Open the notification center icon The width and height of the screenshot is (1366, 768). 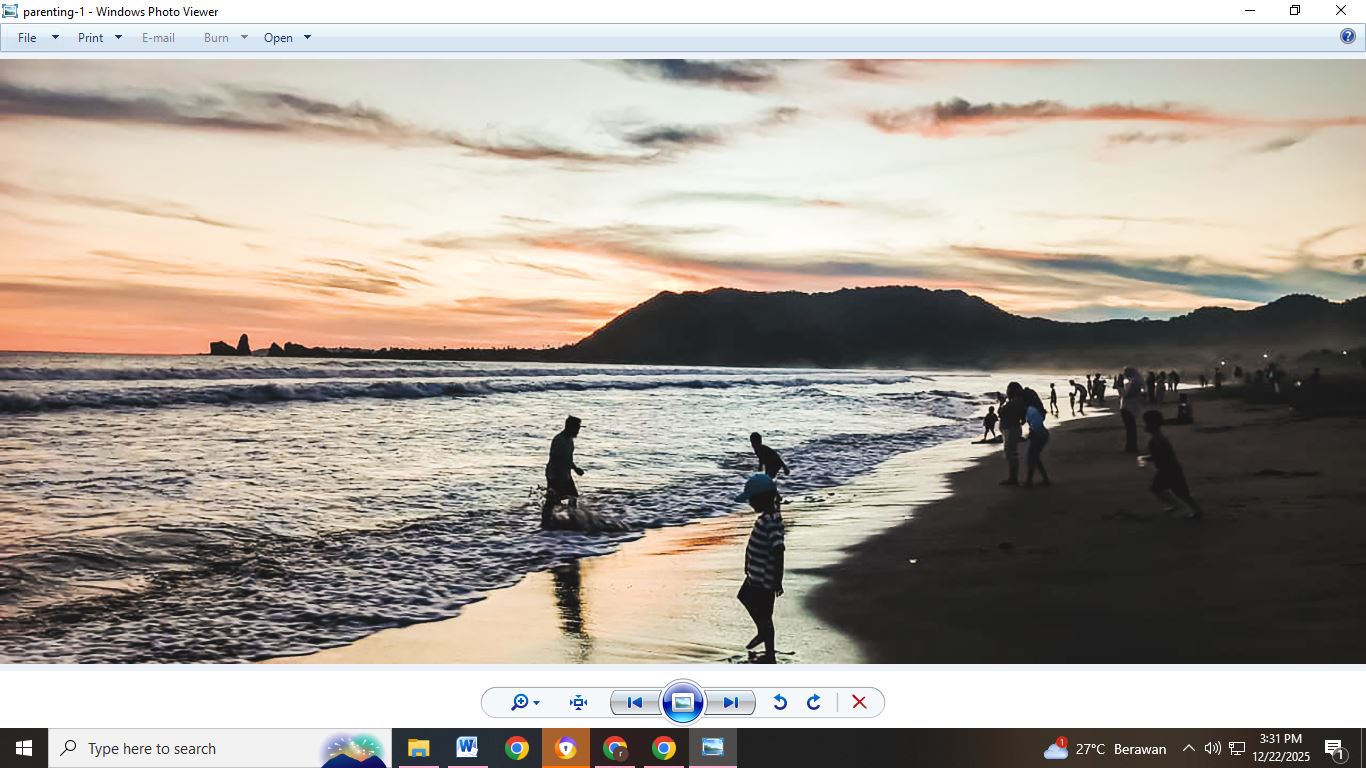click(x=1334, y=748)
